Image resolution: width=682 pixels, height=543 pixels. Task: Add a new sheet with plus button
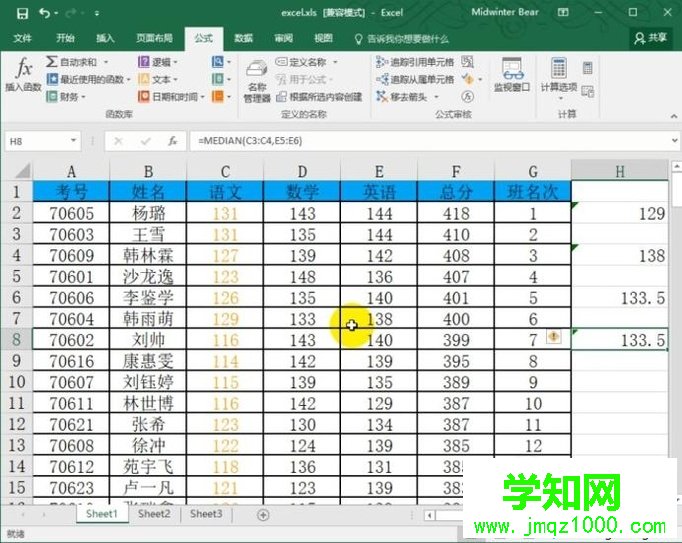tap(263, 515)
